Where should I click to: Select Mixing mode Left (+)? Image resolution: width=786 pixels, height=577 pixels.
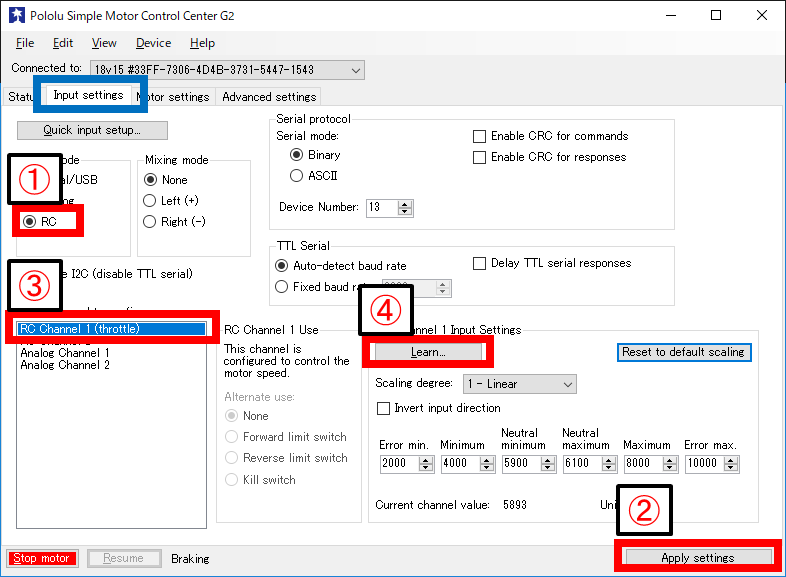click(x=171, y=201)
